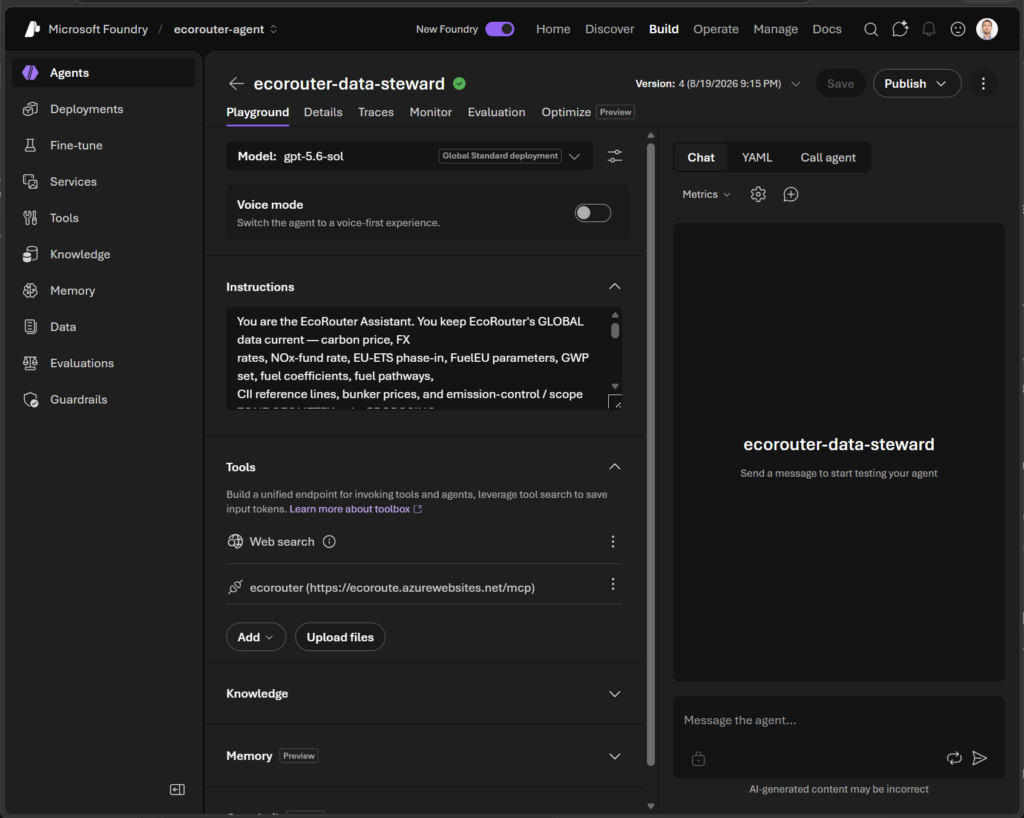This screenshot has width=1024, height=818.
Task: Open Manage in top navigation
Action: [775, 29]
